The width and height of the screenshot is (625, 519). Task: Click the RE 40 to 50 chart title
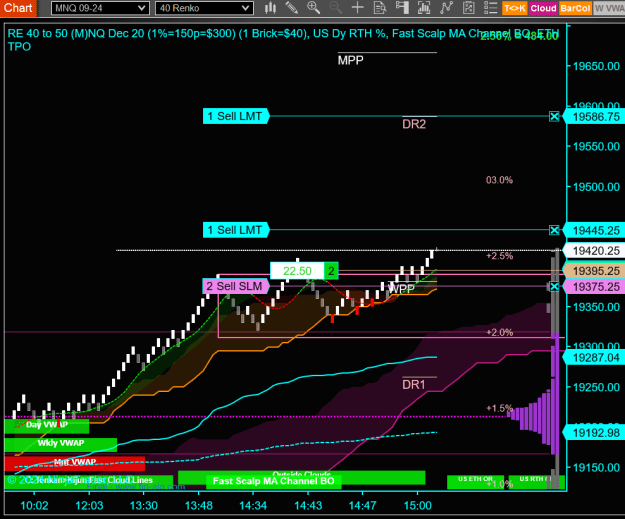pos(283,40)
